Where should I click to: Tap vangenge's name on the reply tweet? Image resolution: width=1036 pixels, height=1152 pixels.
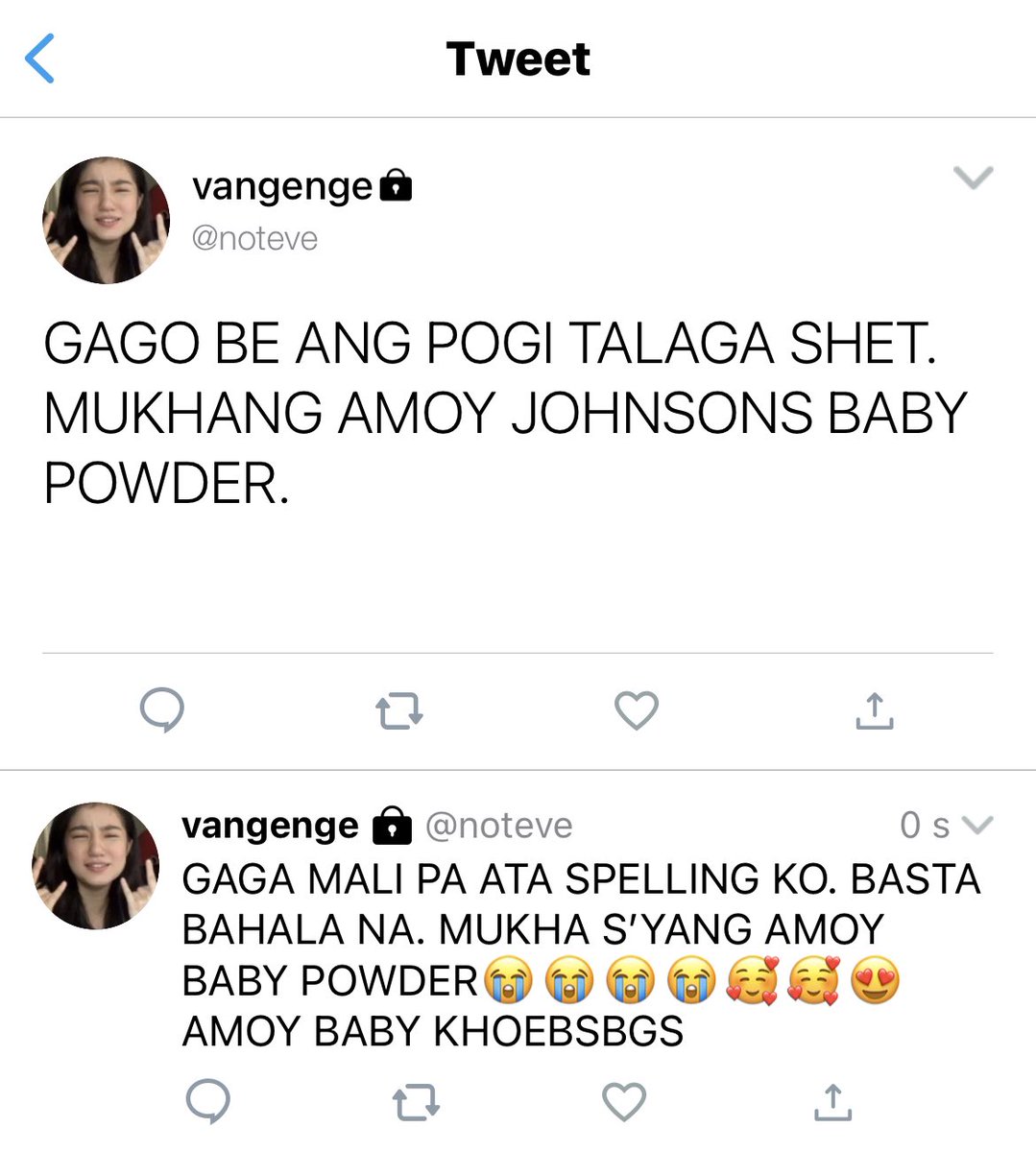(270, 826)
